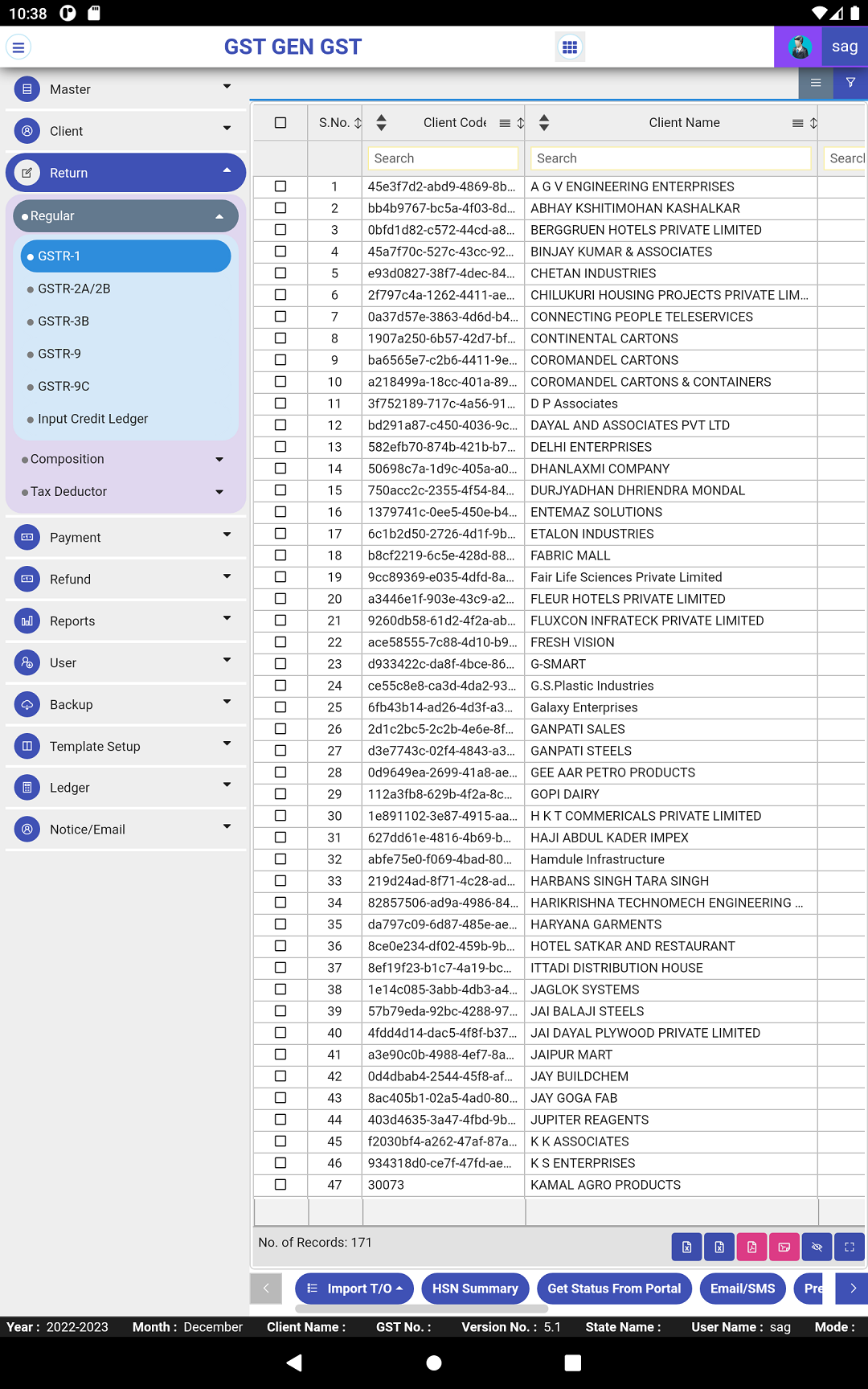Viewport: 868px width, 1389px height.
Task: Export table as landscape PDF
Action: (x=784, y=1247)
